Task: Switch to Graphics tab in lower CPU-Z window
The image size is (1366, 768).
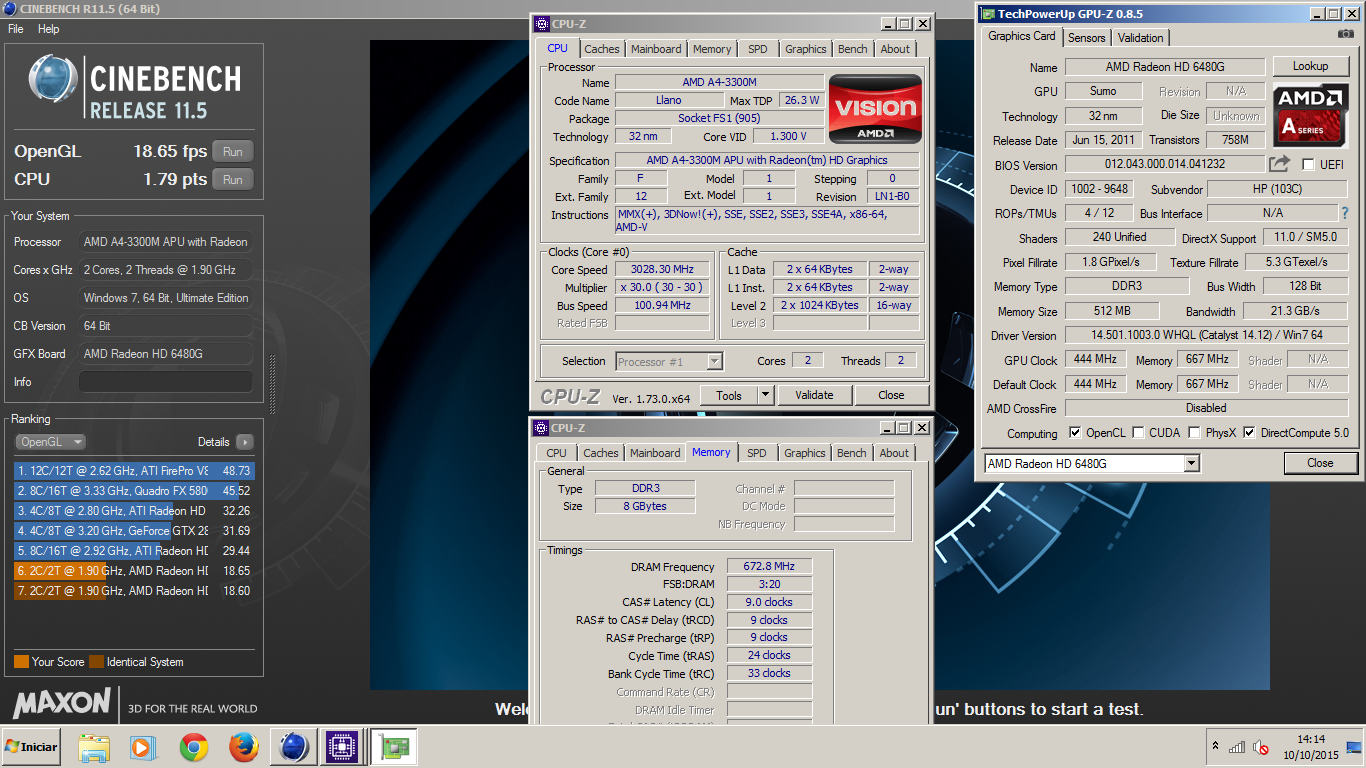Action: pos(805,453)
